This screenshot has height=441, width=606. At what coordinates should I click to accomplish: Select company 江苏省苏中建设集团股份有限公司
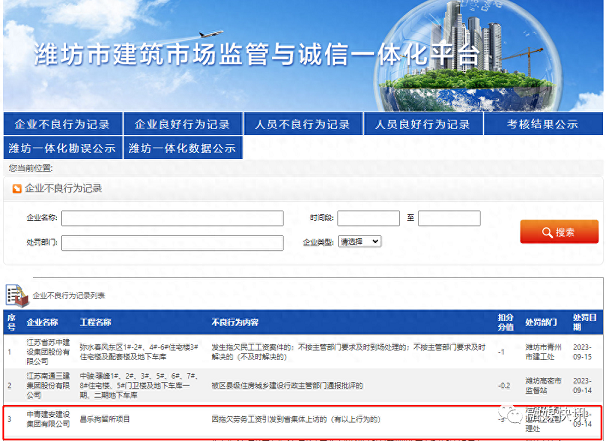pyautogui.click(x=48, y=352)
